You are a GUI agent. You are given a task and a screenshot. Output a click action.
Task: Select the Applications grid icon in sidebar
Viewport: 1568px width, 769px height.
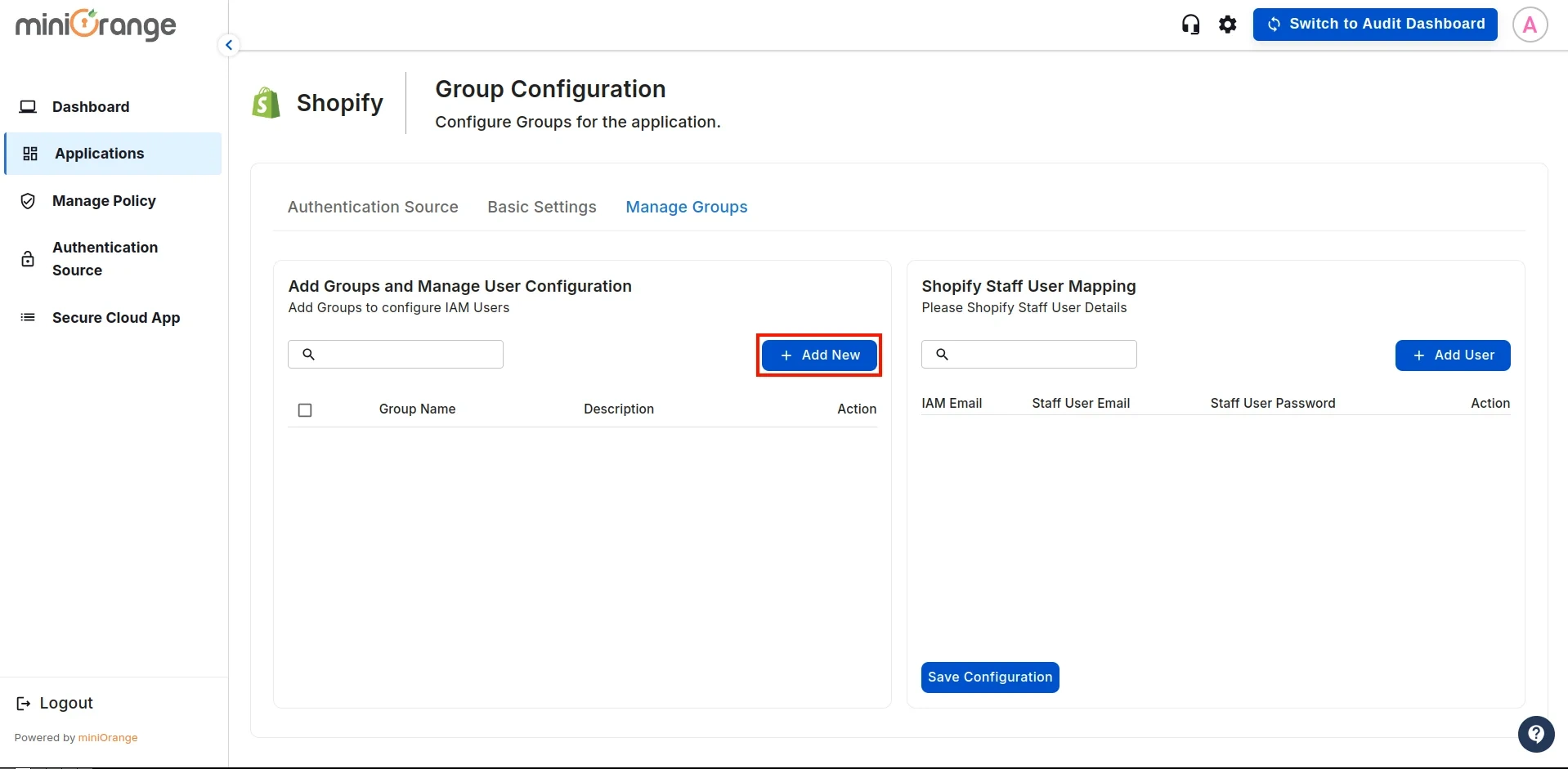[29, 154]
